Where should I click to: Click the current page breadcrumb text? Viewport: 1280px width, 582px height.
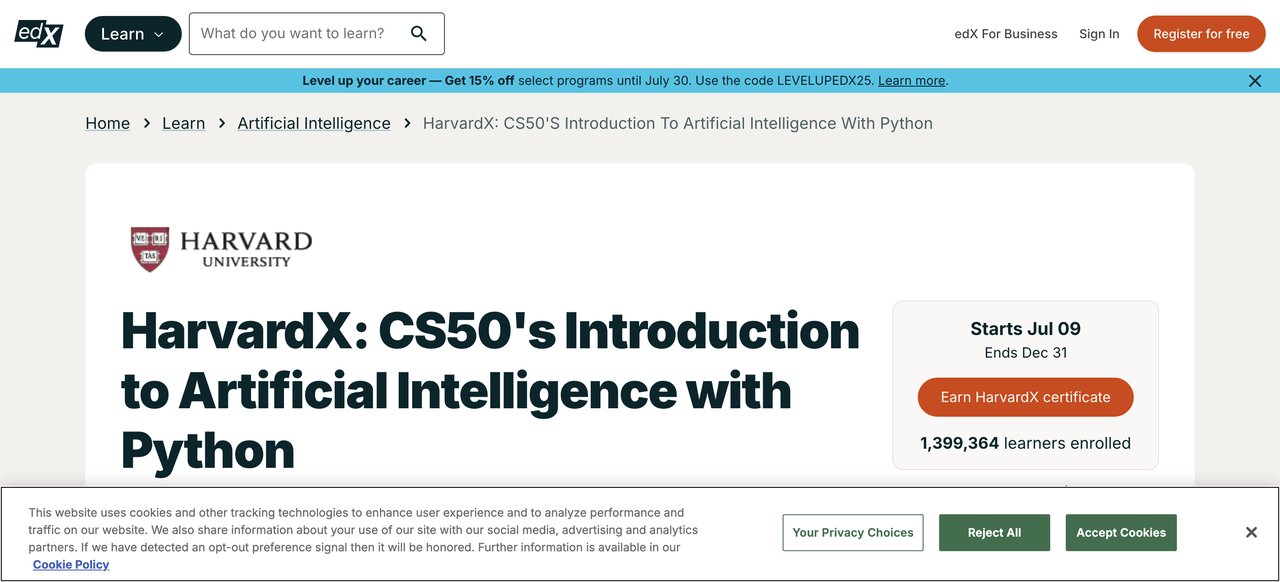678,123
